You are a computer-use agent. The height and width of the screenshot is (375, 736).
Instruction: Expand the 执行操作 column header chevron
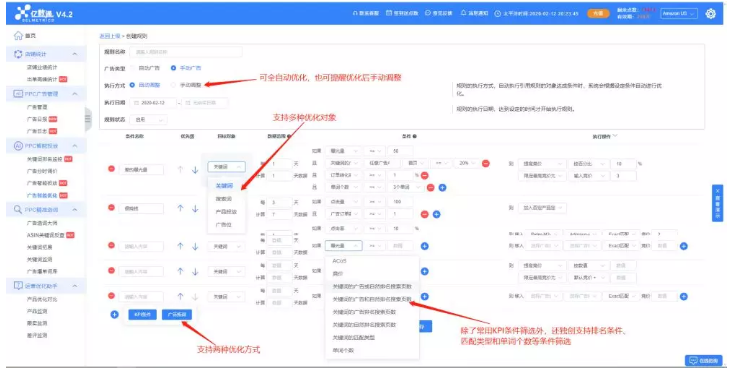pos(615,136)
